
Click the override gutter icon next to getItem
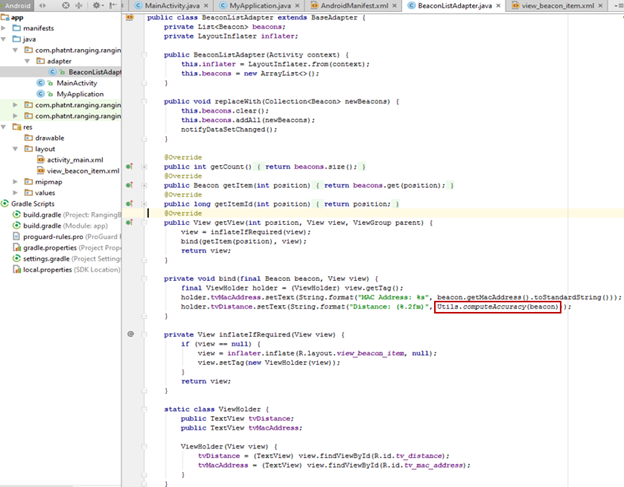click(x=129, y=185)
